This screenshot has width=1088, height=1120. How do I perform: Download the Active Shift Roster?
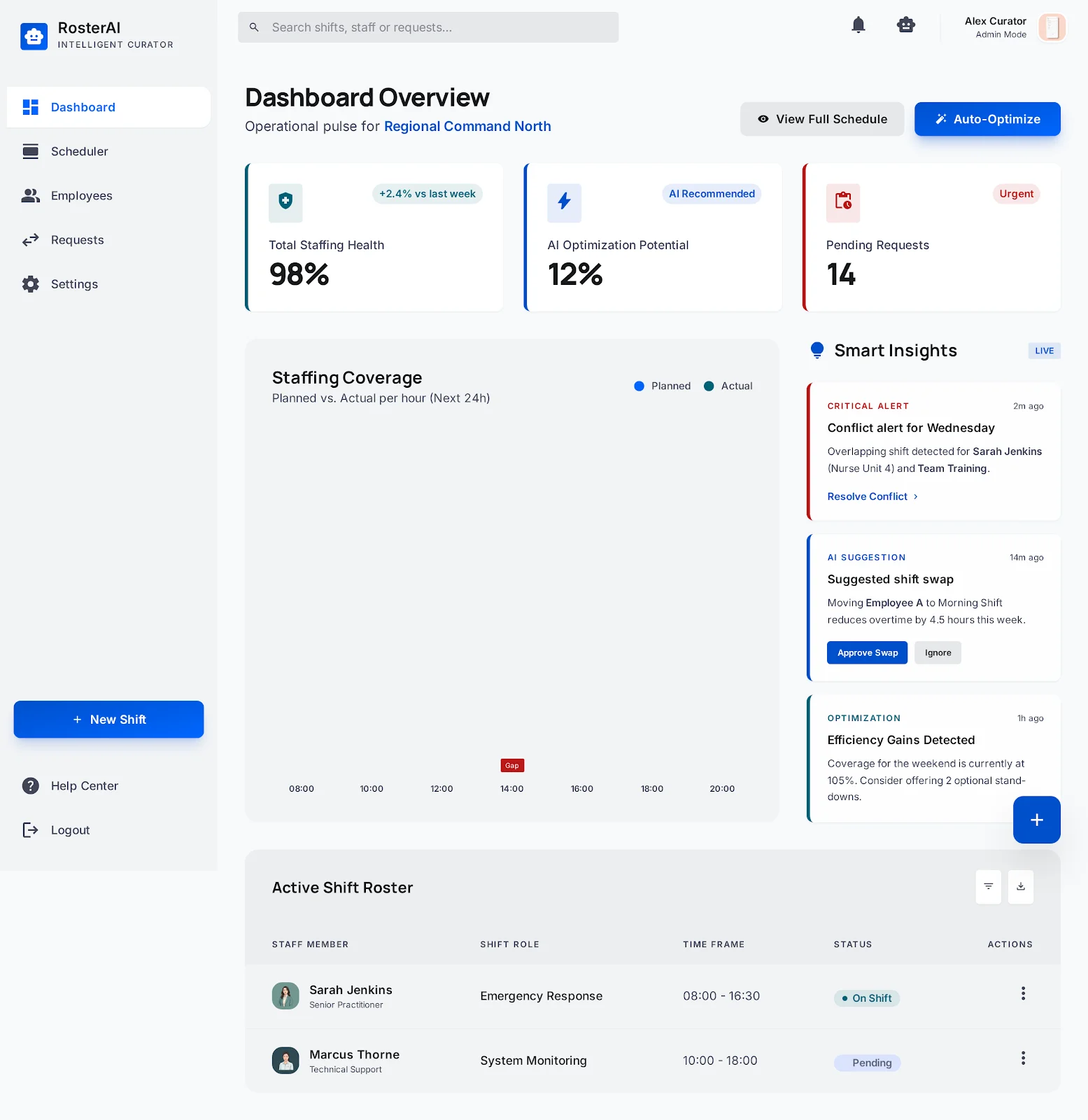pyautogui.click(x=1021, y=887)
